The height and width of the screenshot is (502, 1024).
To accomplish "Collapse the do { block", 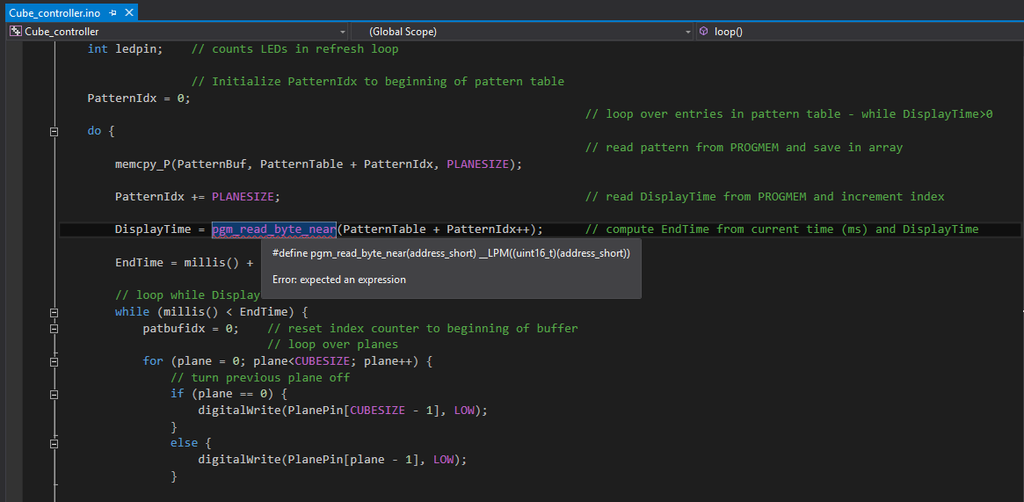I will [54, 131].
